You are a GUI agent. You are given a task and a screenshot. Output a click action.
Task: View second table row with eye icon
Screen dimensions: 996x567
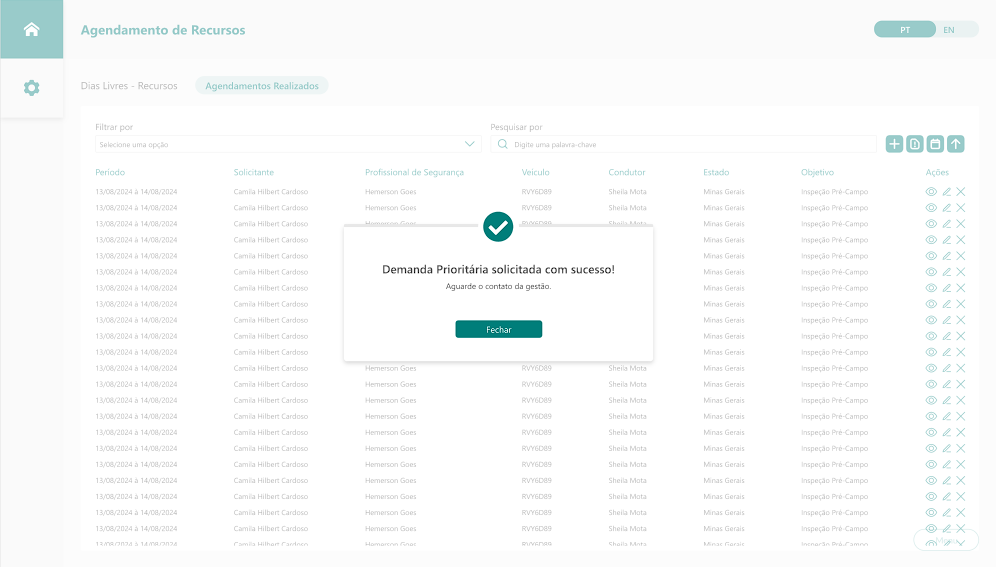click(x=931, y=208)
